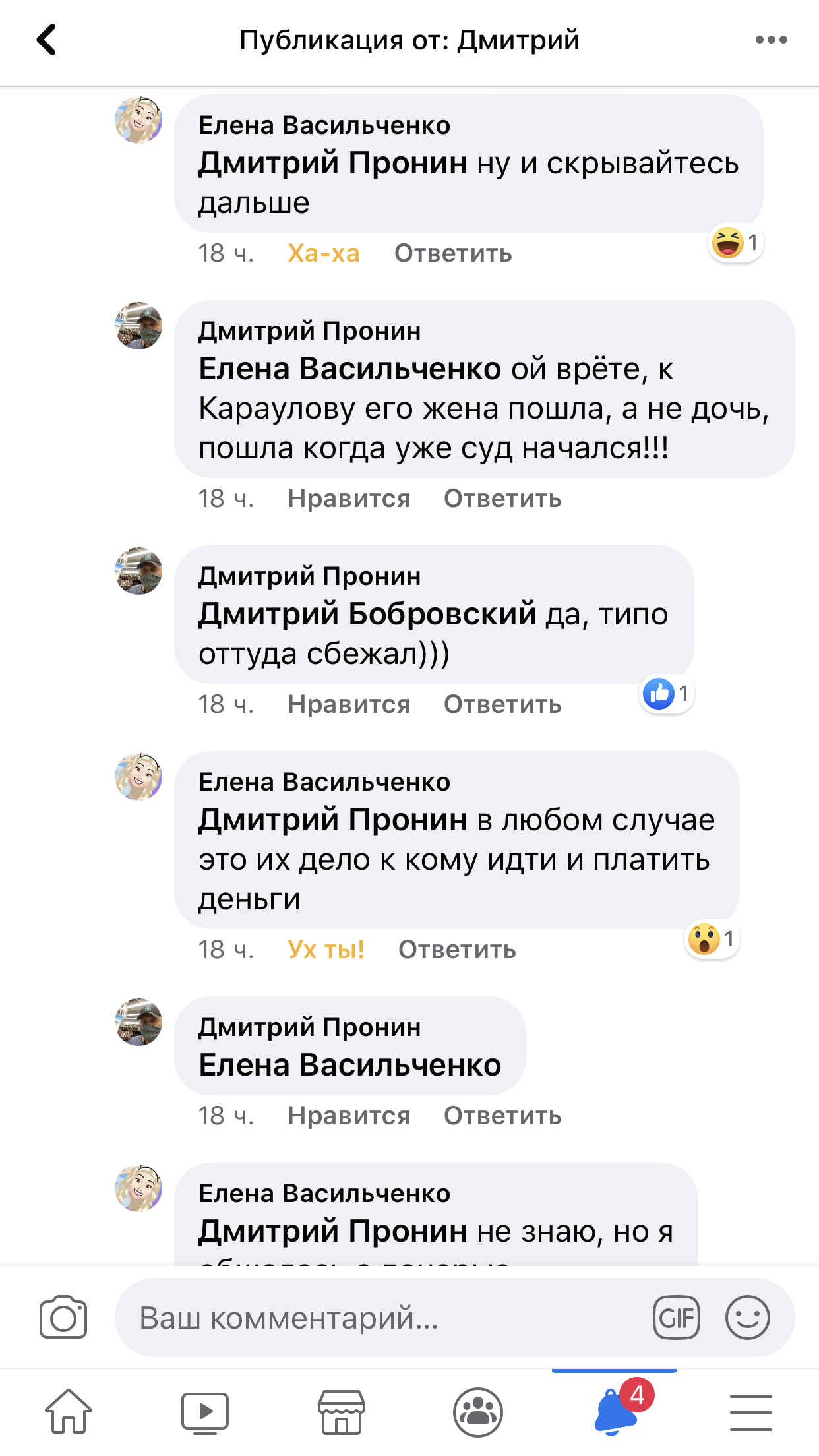The width and height of the screenshot is (819, 1456).
Task: Open the Groups tab
Action: (478, 1412)
